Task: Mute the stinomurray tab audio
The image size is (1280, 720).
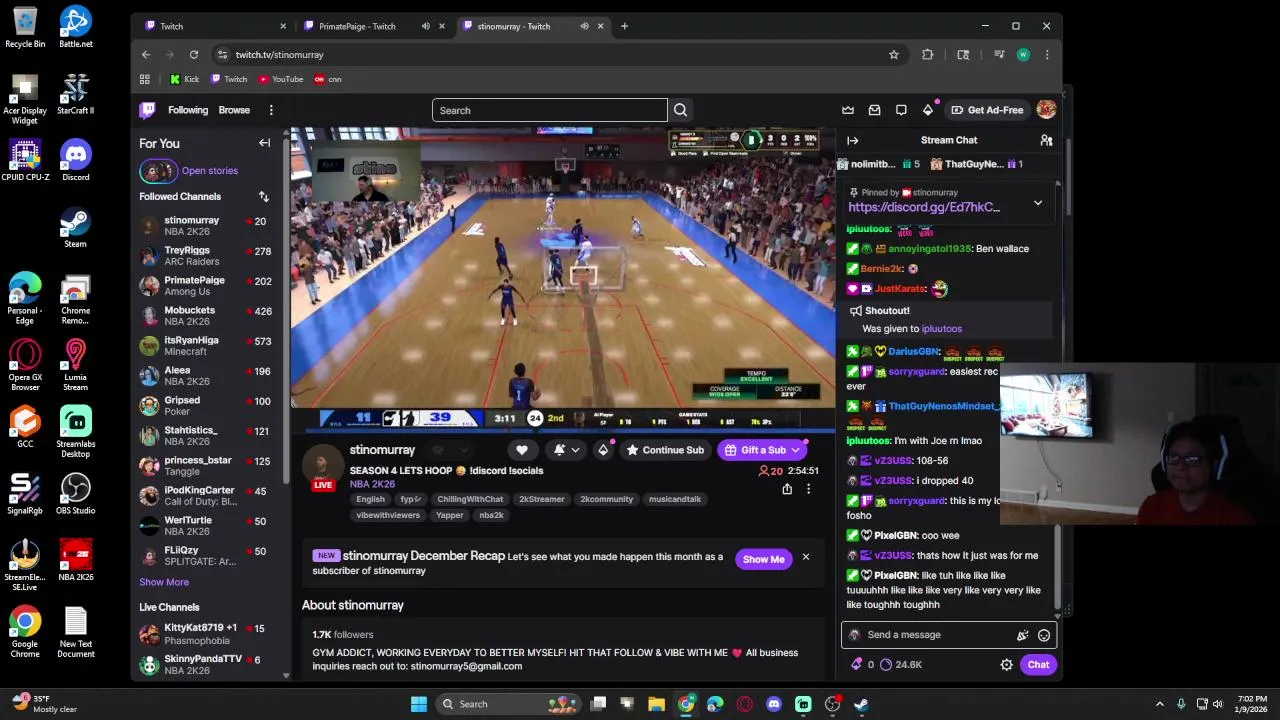Action: point(584,26)
